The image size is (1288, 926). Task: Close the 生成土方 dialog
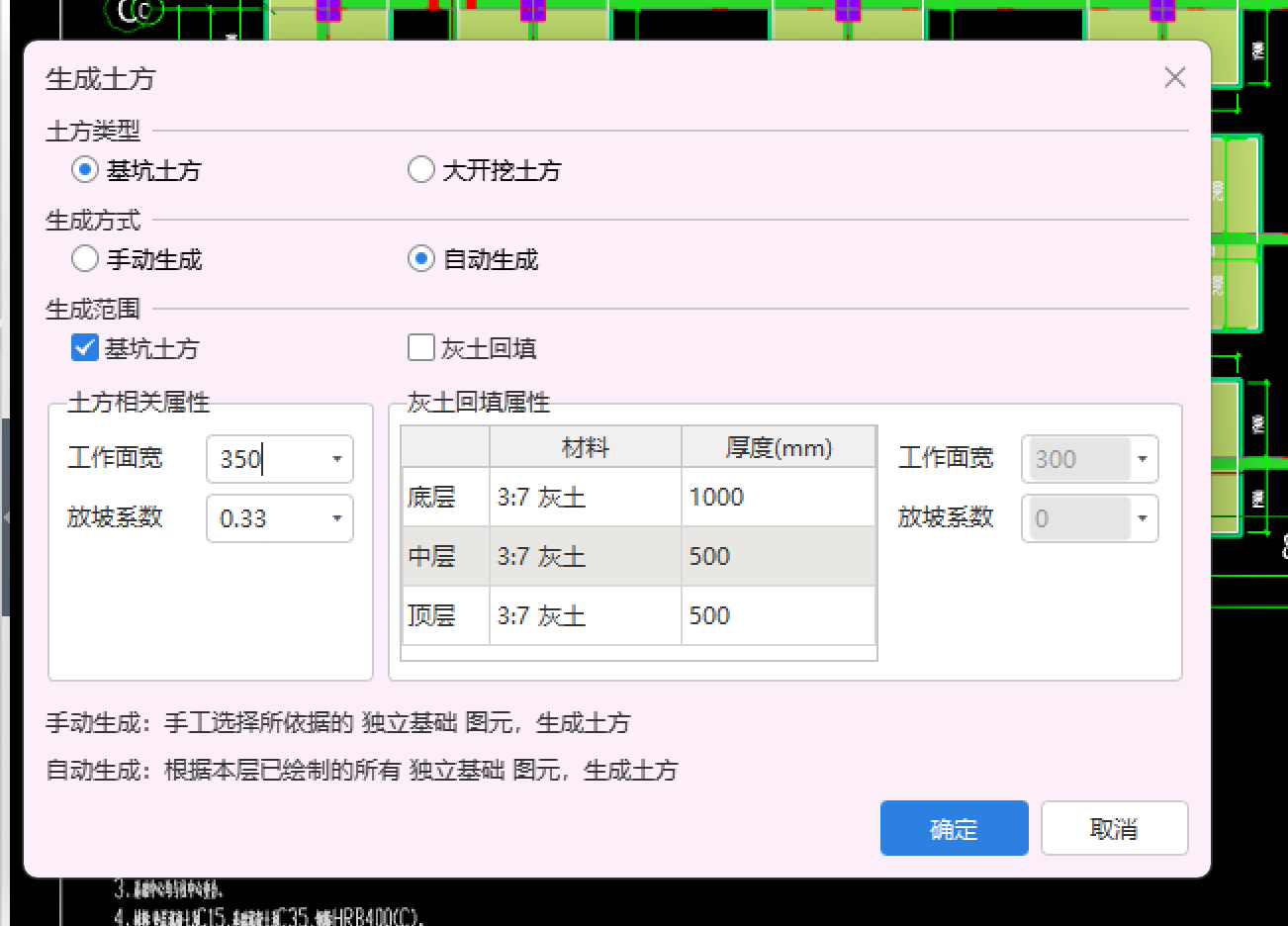point(1175,77)
